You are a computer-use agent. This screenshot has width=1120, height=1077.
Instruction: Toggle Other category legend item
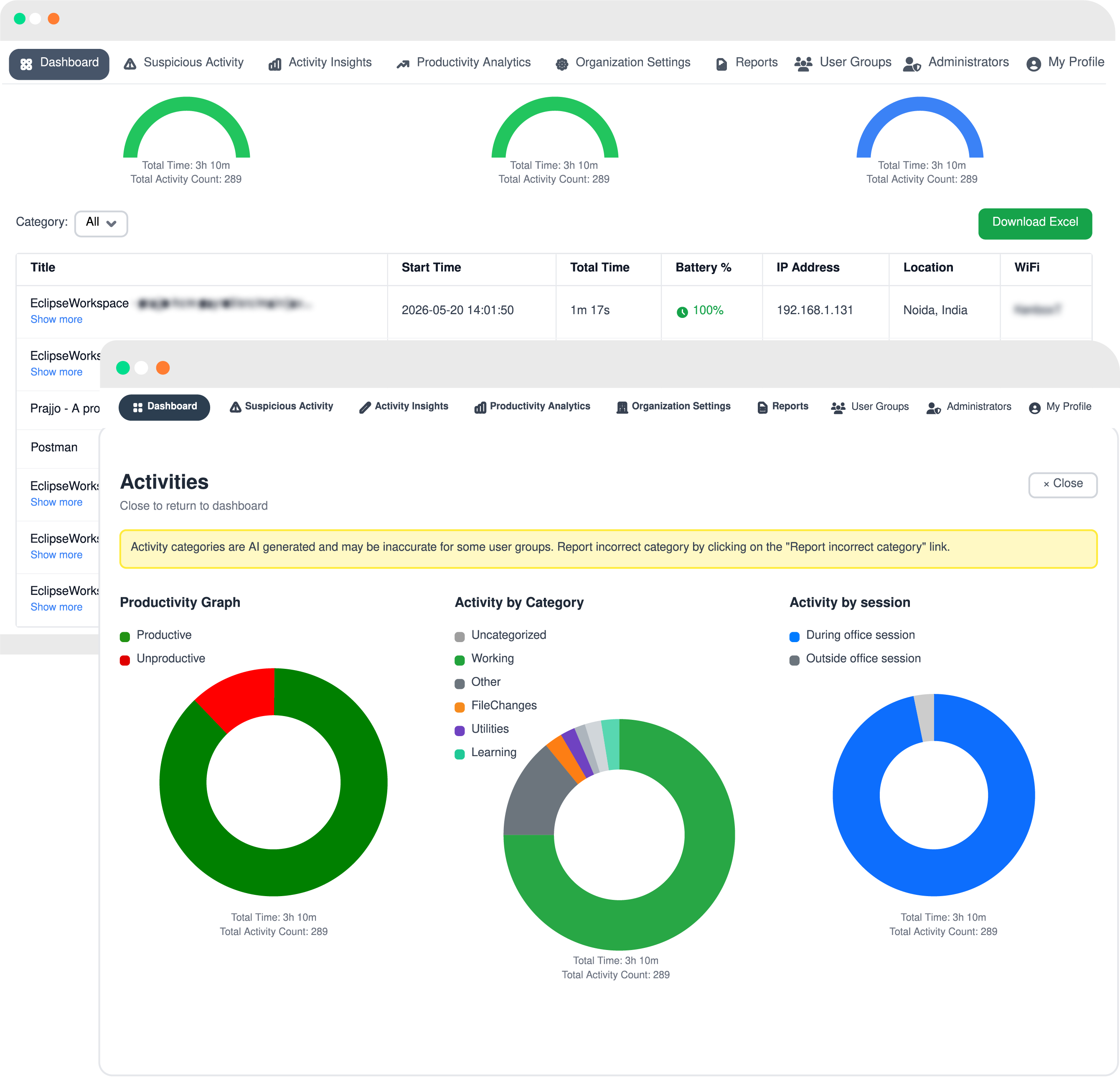point(478,682)
